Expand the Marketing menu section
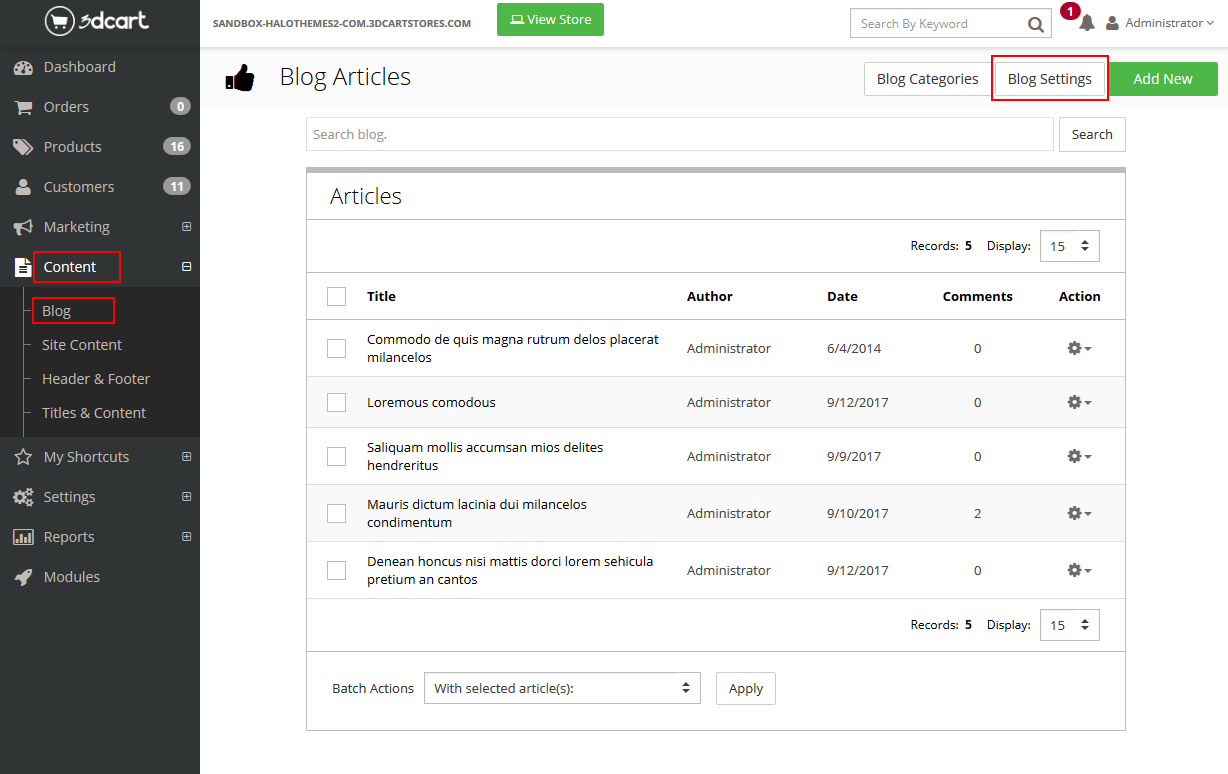Viewport: 1228px width, 774px height. tap(186, 227)
